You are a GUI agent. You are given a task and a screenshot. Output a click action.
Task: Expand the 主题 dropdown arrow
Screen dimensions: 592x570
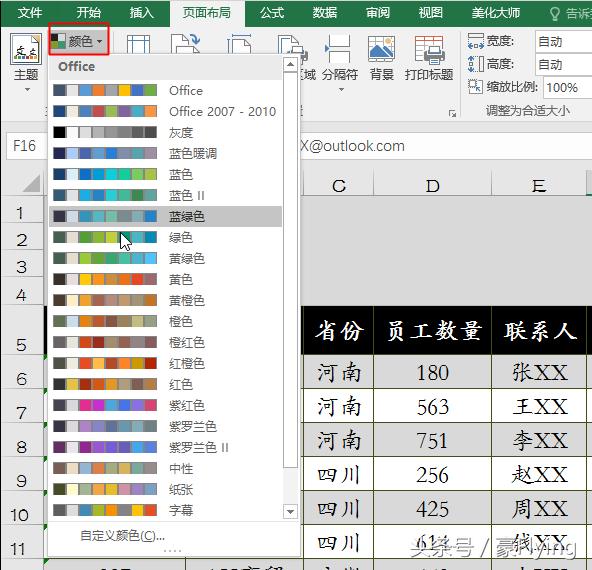click(x=27, y=90)
